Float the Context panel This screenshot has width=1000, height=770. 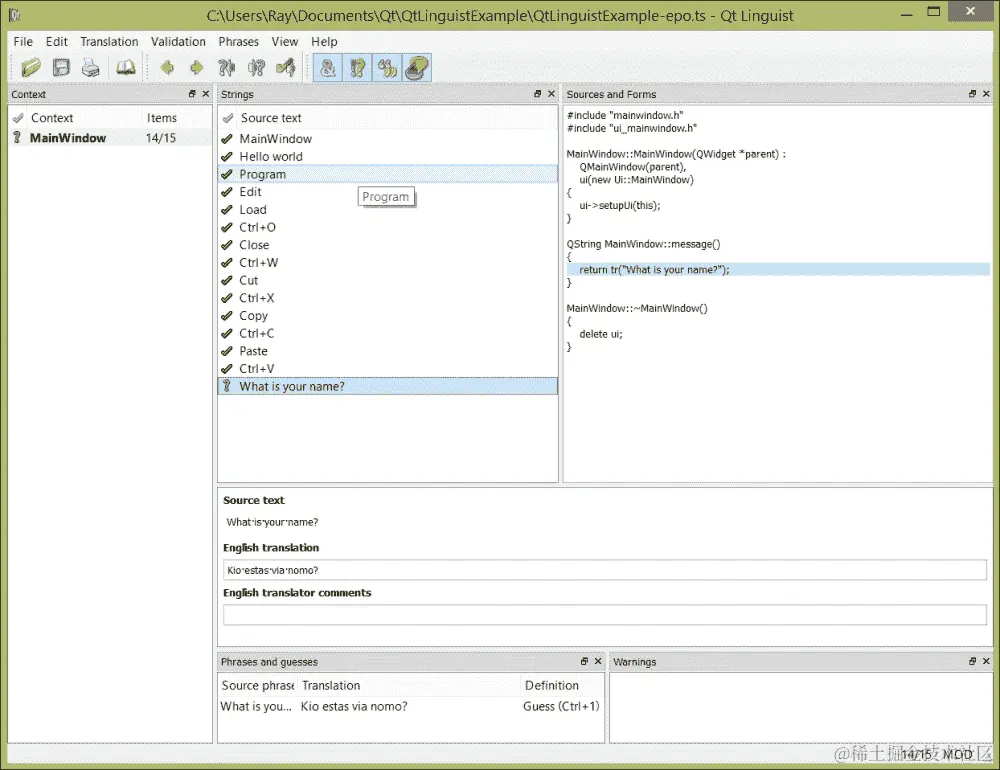192,94
